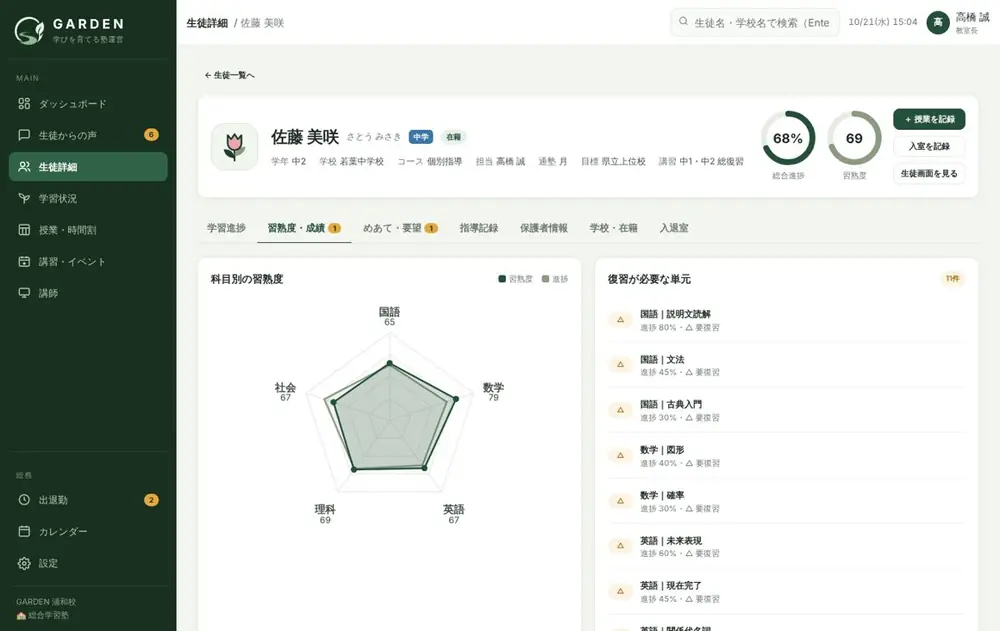Click 生徒画面を見る button
The width and height of the screenshot is (1000, 631).
[x=929, y=174]
